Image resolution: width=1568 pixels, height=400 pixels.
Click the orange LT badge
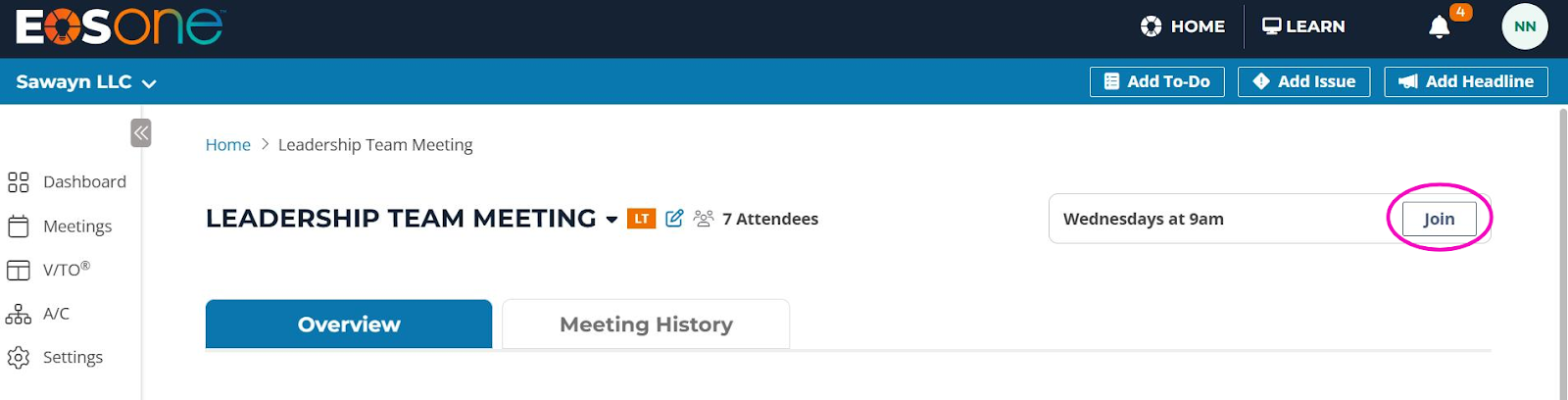(x=642, y=219)
